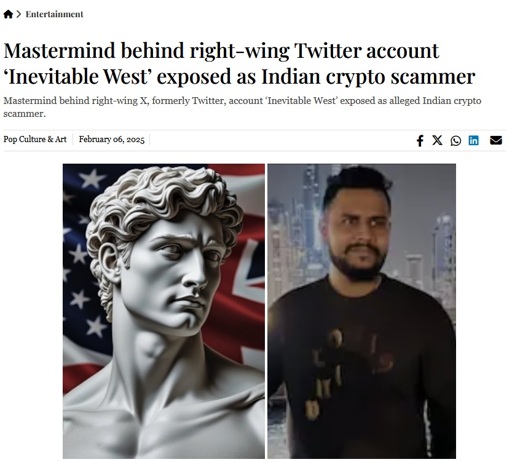The height and width of the screenshot is (462, 512).
Task: Open the photo of bearded man
Action: point(362,311)
